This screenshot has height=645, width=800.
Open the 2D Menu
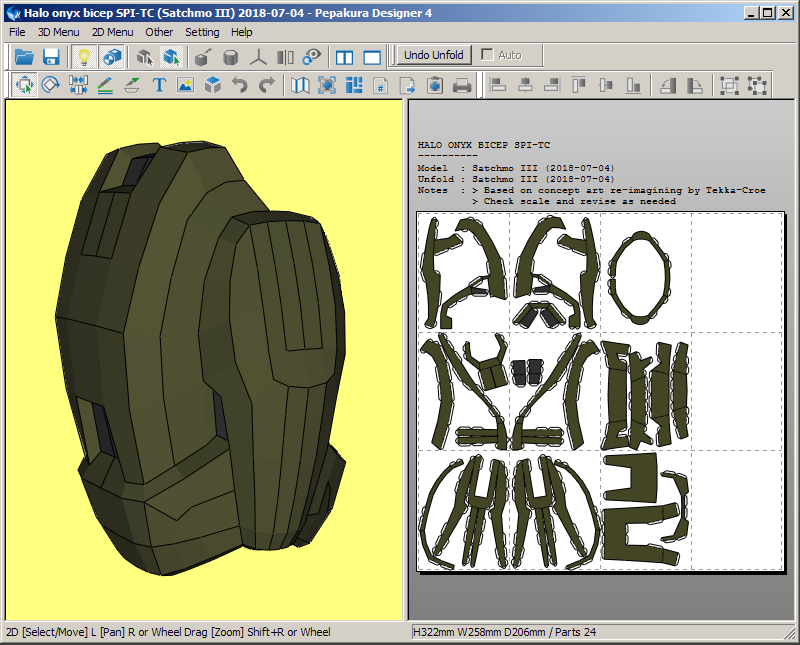112,32
